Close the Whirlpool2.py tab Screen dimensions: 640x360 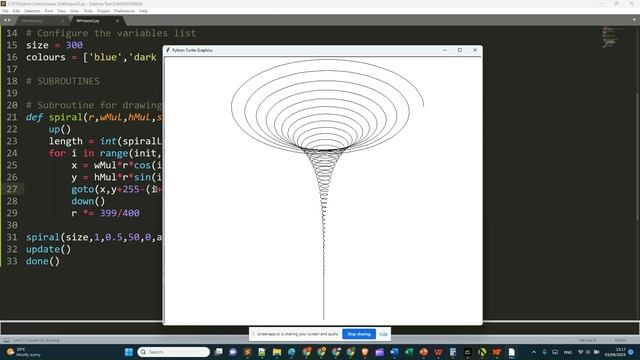(118, 20)
